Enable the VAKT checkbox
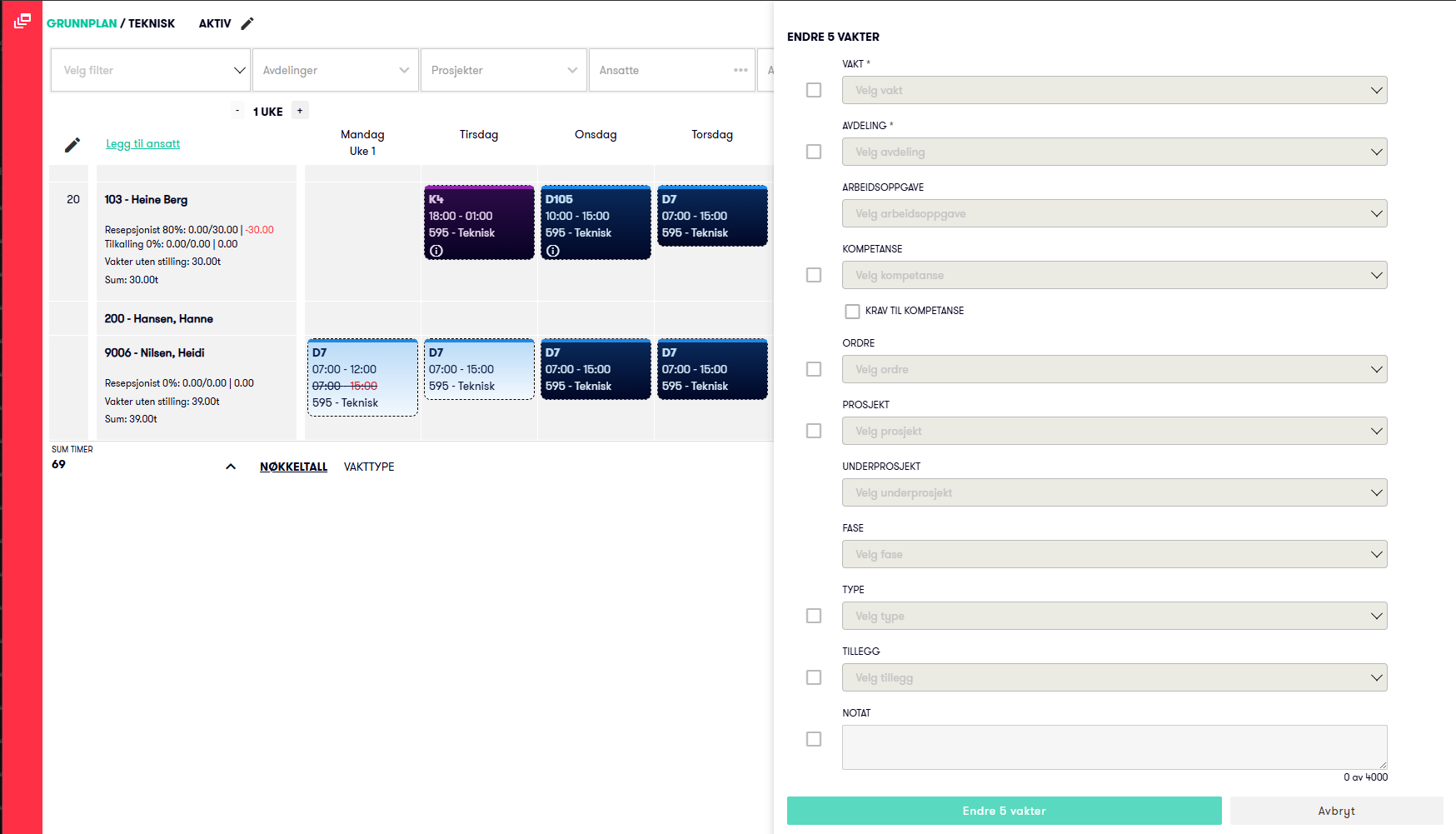Screen dimensions: 1456x834 (x=814, y=90)
